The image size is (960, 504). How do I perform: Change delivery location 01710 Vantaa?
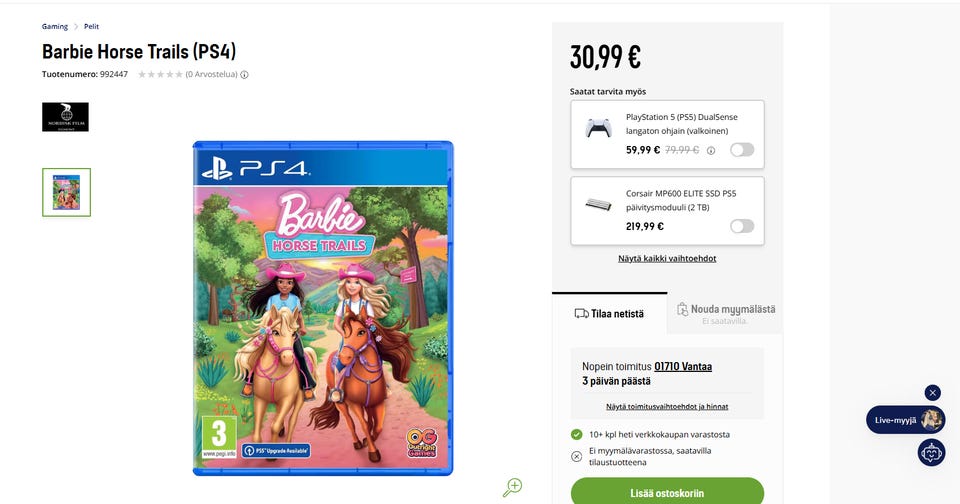[x=683, y=367]
